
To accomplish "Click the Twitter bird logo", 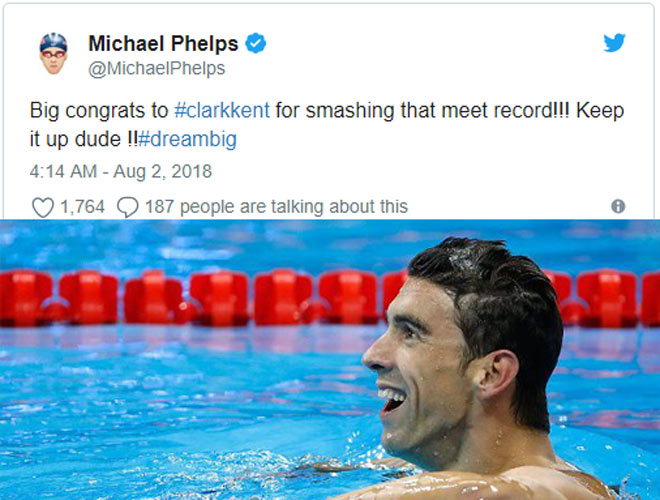I will pos(614,43).
